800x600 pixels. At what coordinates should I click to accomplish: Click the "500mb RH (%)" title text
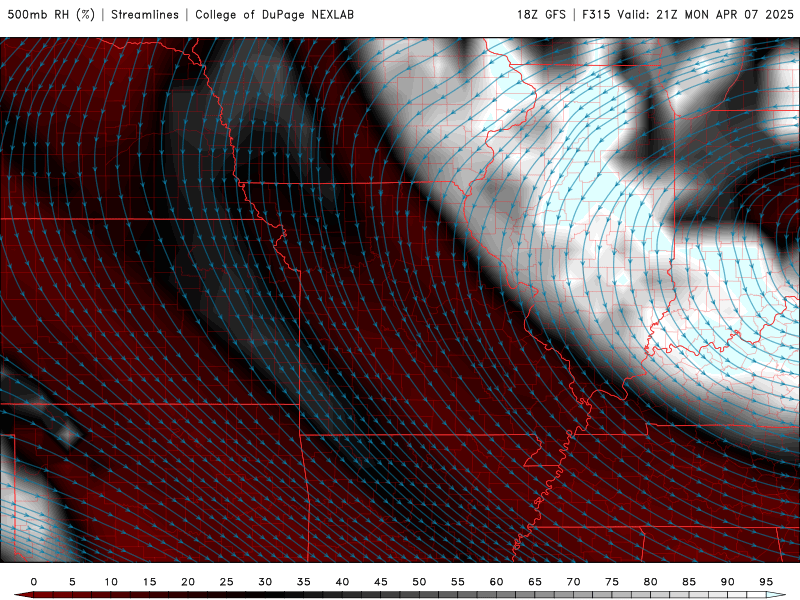coord(51,15)
